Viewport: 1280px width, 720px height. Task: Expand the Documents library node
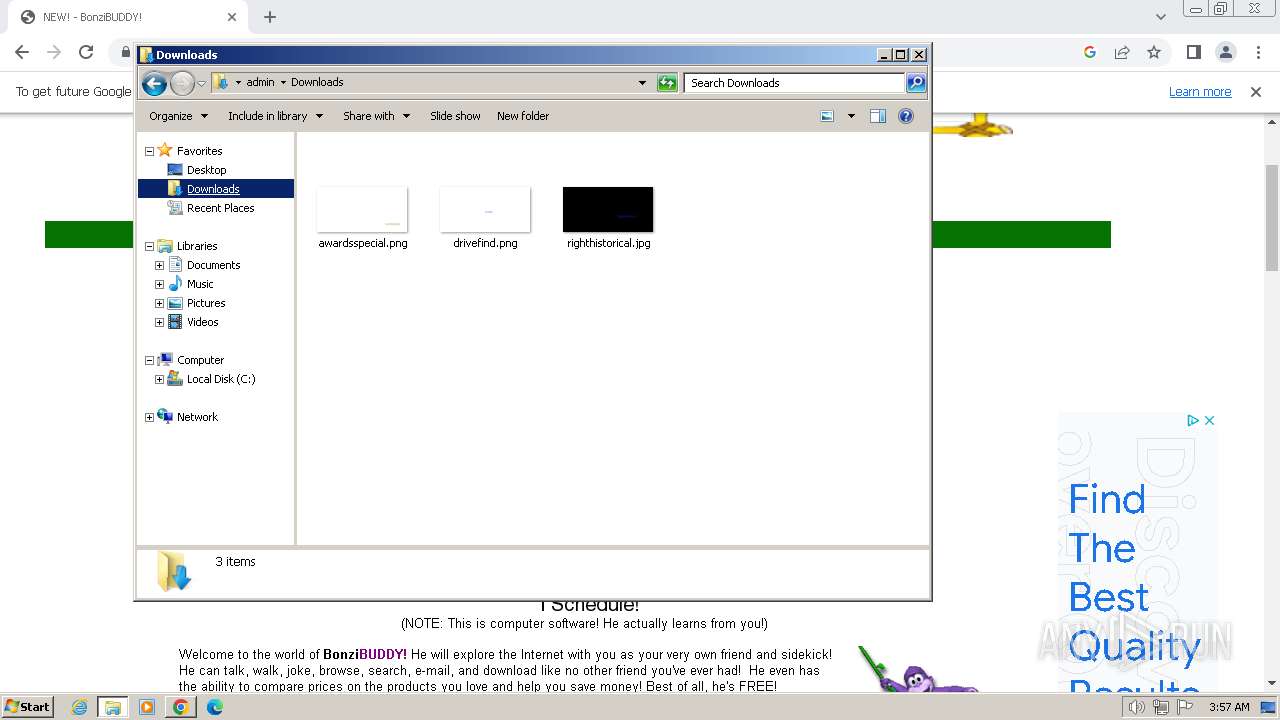[159, 265]
